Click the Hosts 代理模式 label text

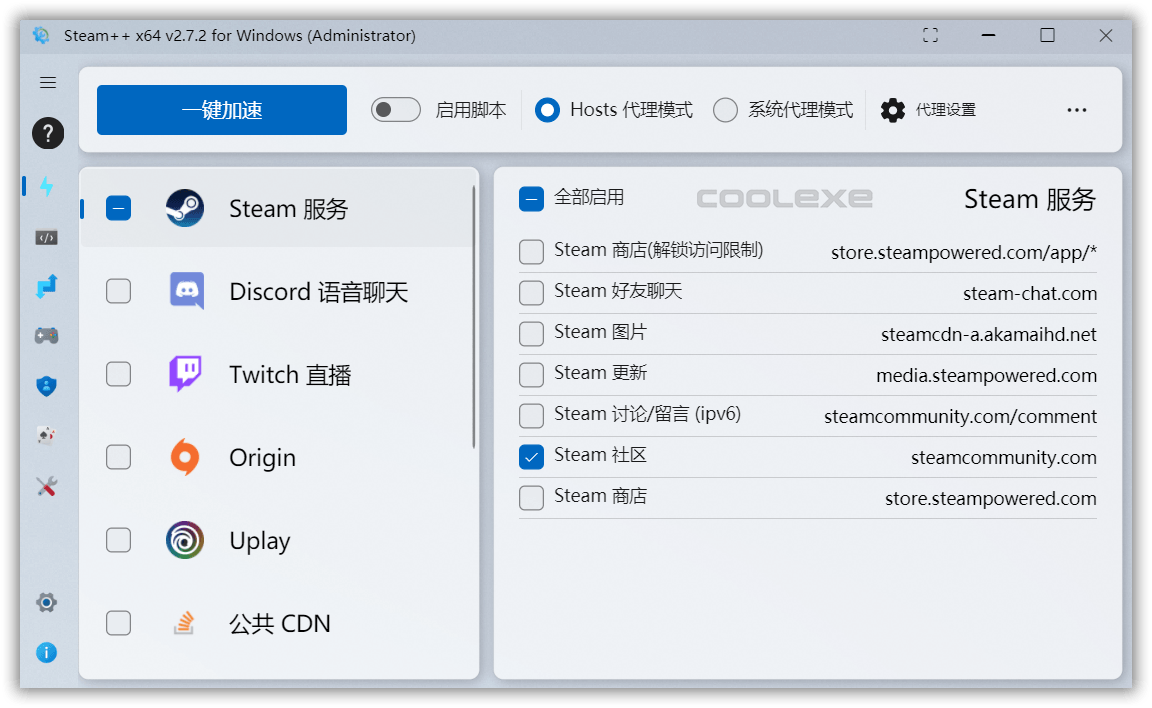point(631,110)
